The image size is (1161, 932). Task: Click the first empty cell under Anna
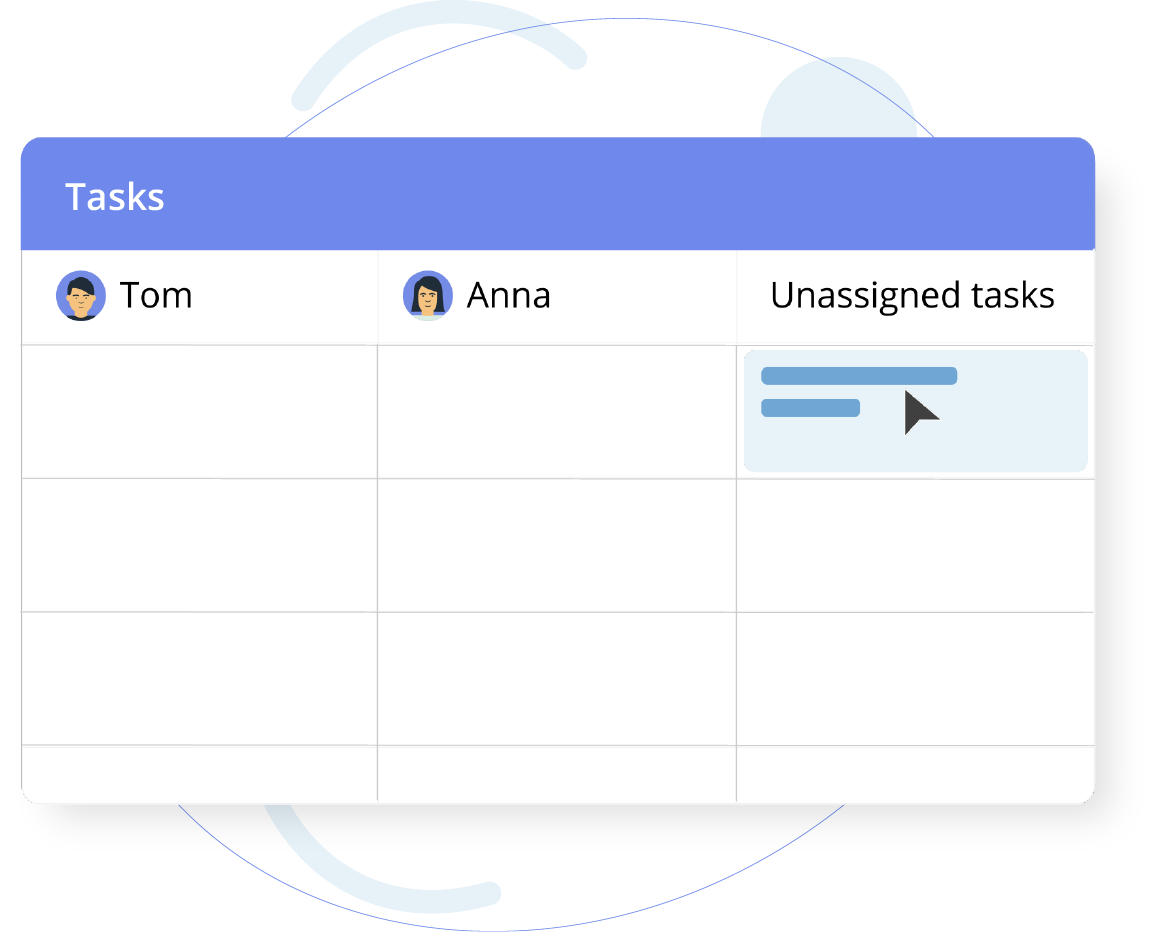(x=557, y=412)
